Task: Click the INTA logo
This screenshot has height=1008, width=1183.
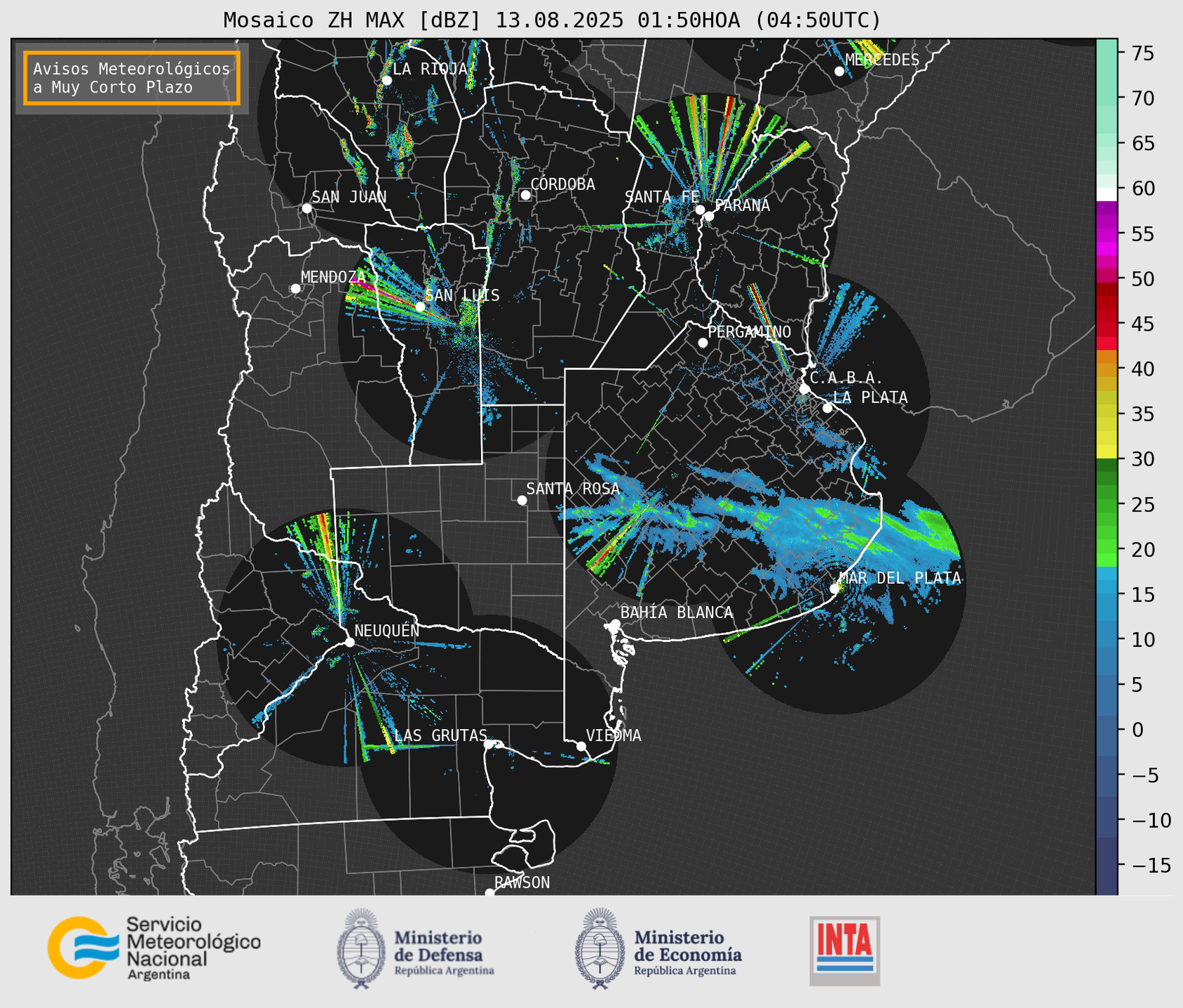Action: coord(844,951)
